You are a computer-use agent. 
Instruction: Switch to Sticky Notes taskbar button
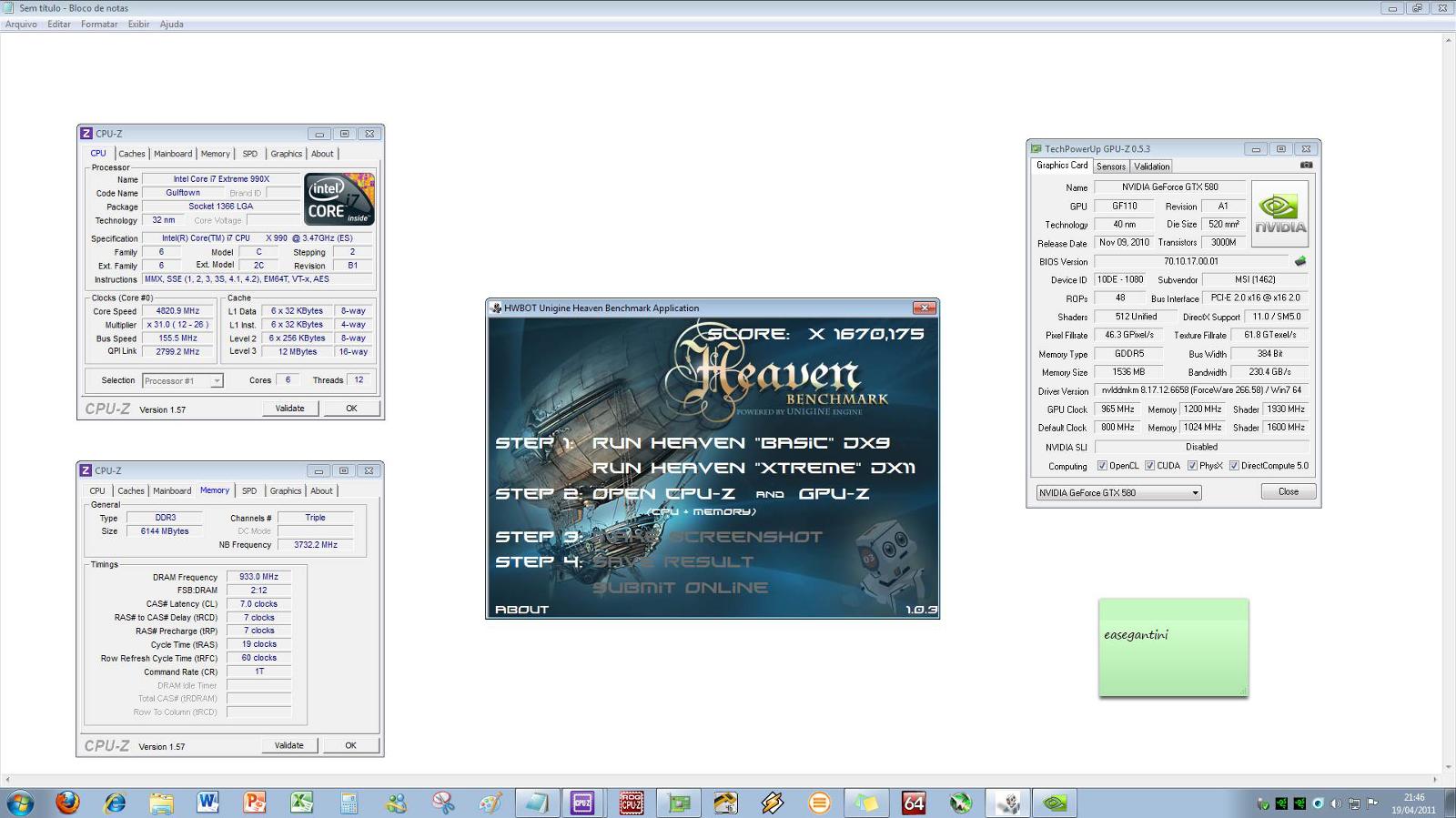click(x=865, y=803)
